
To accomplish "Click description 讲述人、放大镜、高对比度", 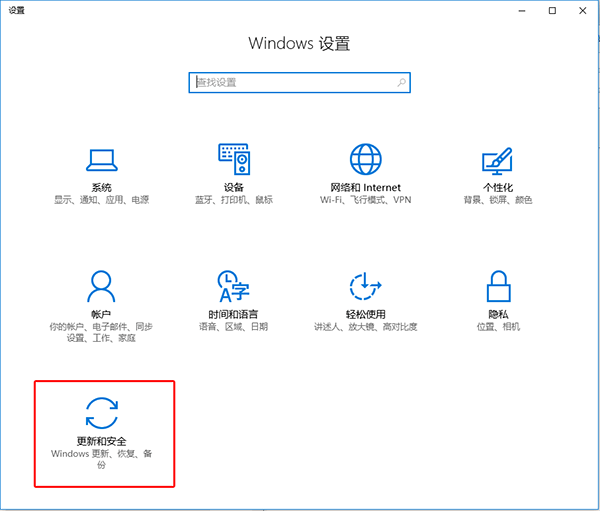I will pyautogui.click(x=365, y=327).
